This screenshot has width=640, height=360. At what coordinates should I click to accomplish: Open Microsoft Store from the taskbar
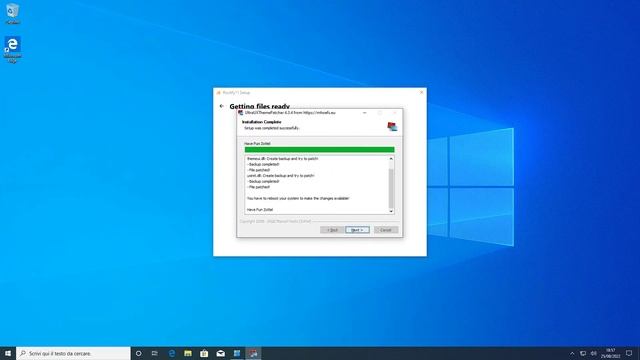(204, 353)
